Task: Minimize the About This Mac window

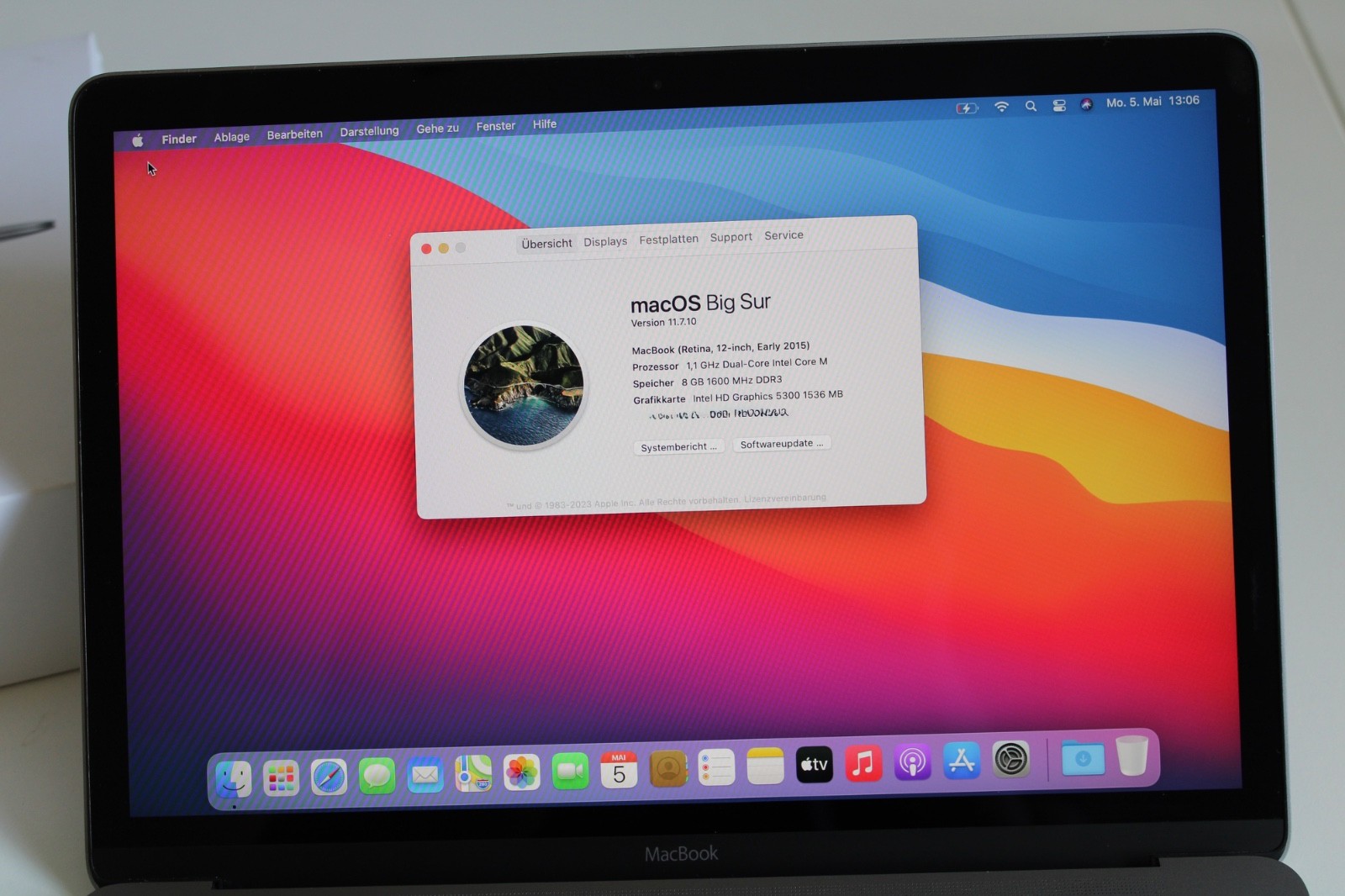Action: pyautogui.click(x=443, y=248)
